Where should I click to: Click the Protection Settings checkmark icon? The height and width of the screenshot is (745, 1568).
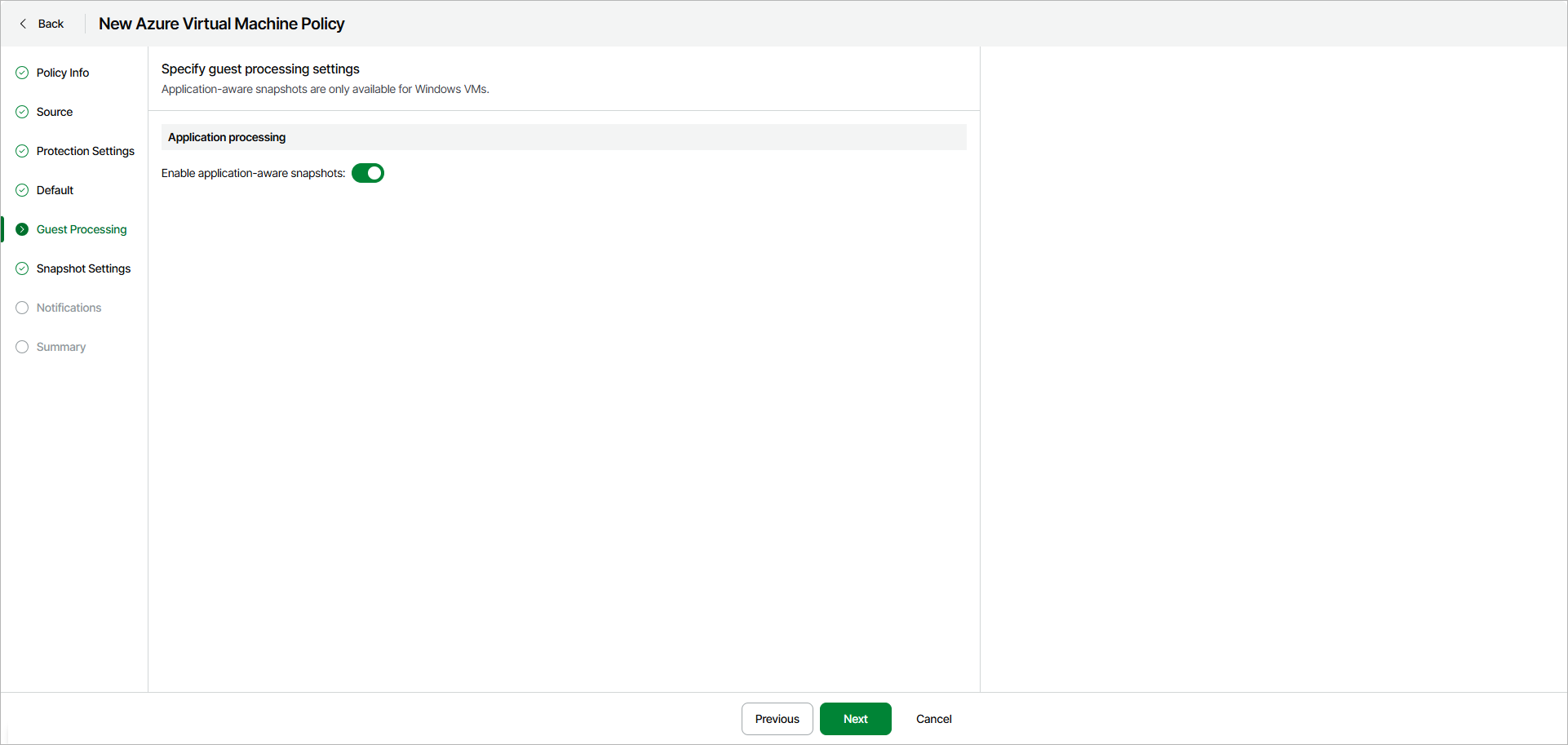[x=21, y=151]
